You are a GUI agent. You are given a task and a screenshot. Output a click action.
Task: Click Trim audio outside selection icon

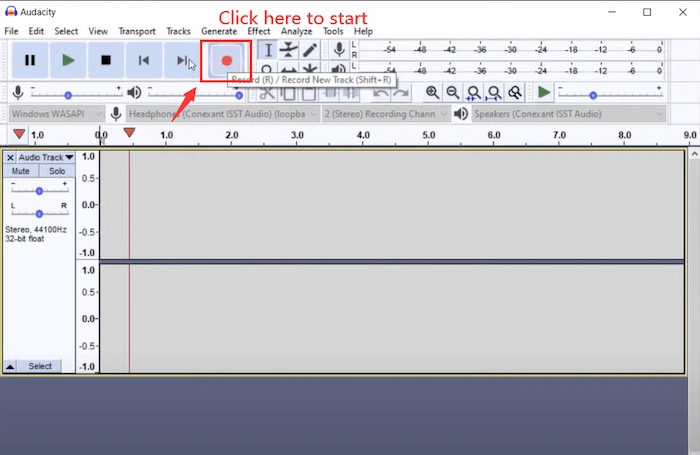[330, 93]
